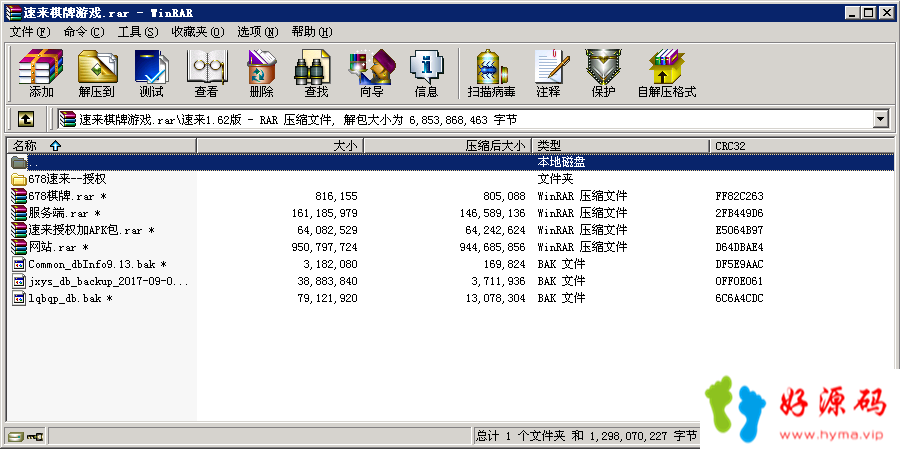The image size is (900, 449).
Task: Click size value 38,883,840
Action: pos(328,282)
